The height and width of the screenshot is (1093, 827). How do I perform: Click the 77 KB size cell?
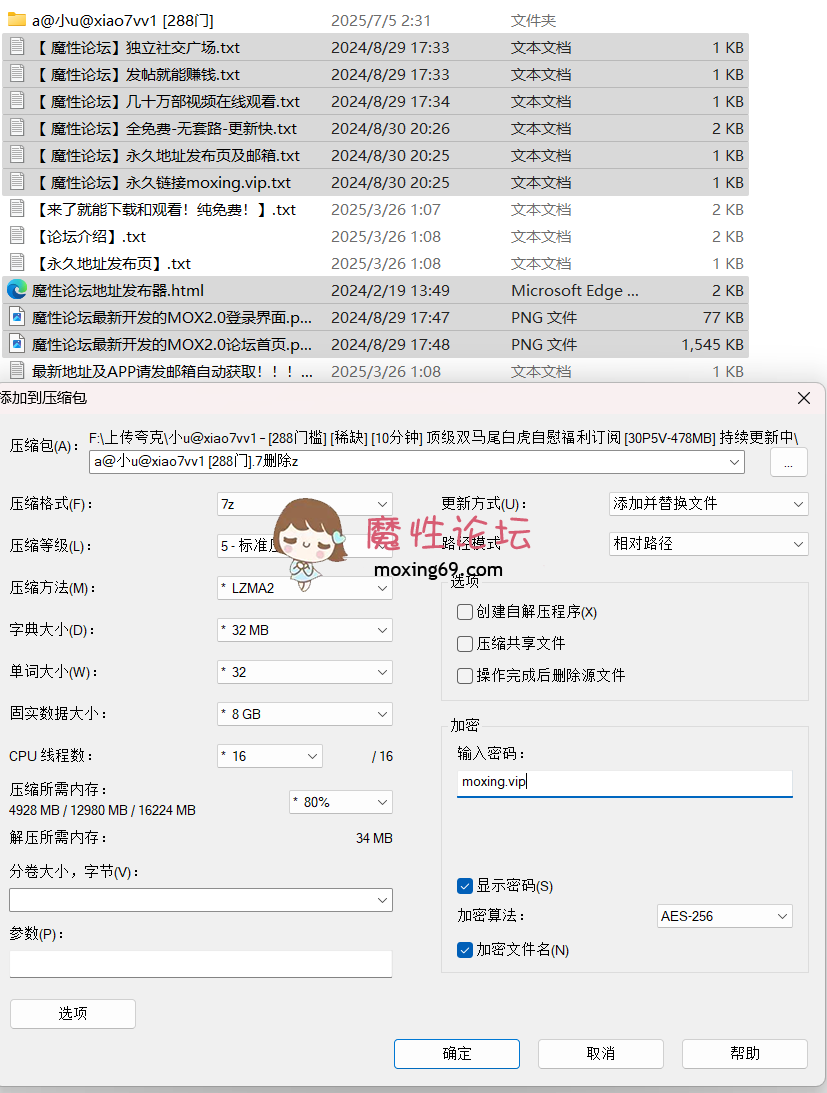[x=723, y=318]
